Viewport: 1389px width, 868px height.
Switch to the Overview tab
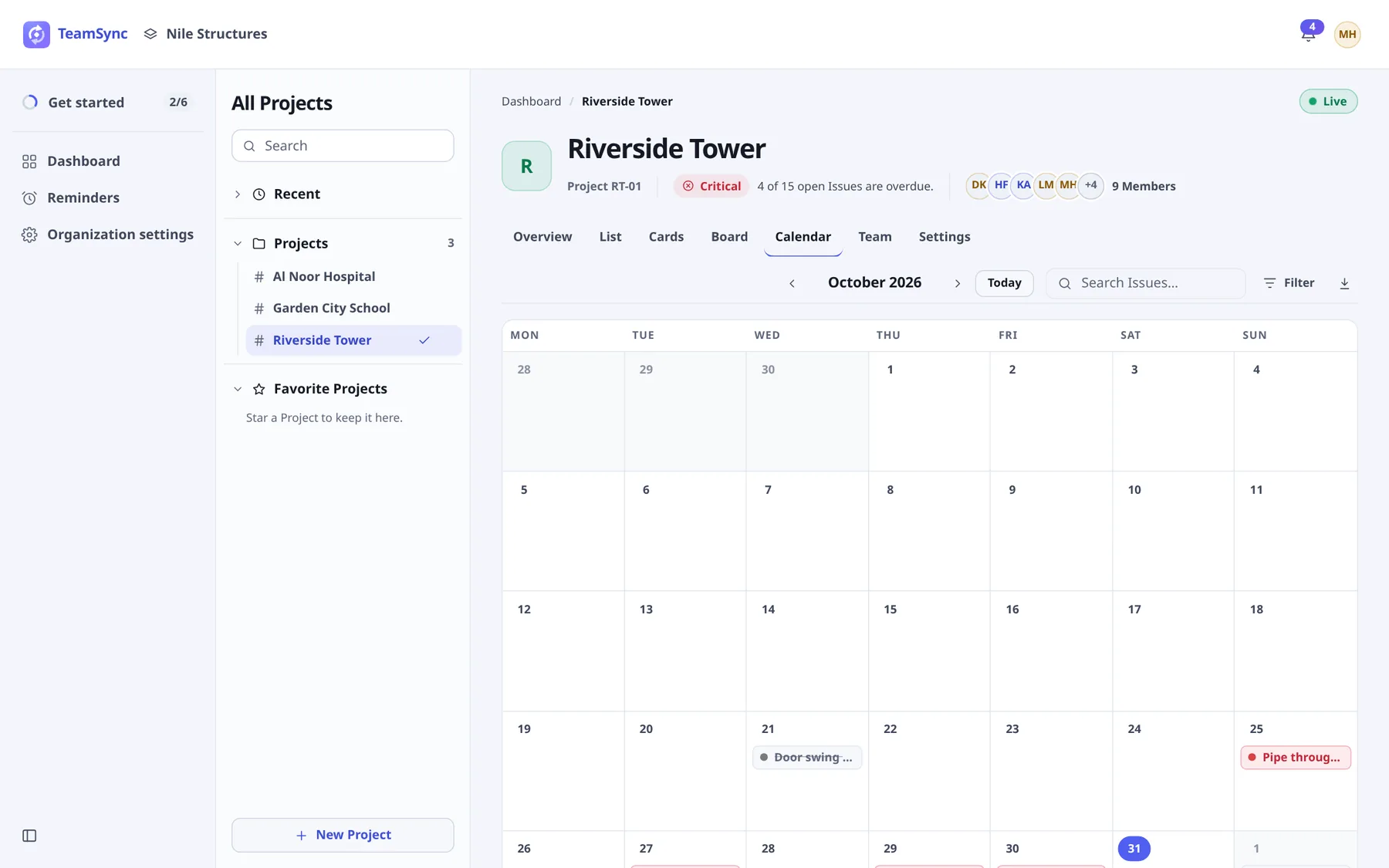[x=542, y=237]
